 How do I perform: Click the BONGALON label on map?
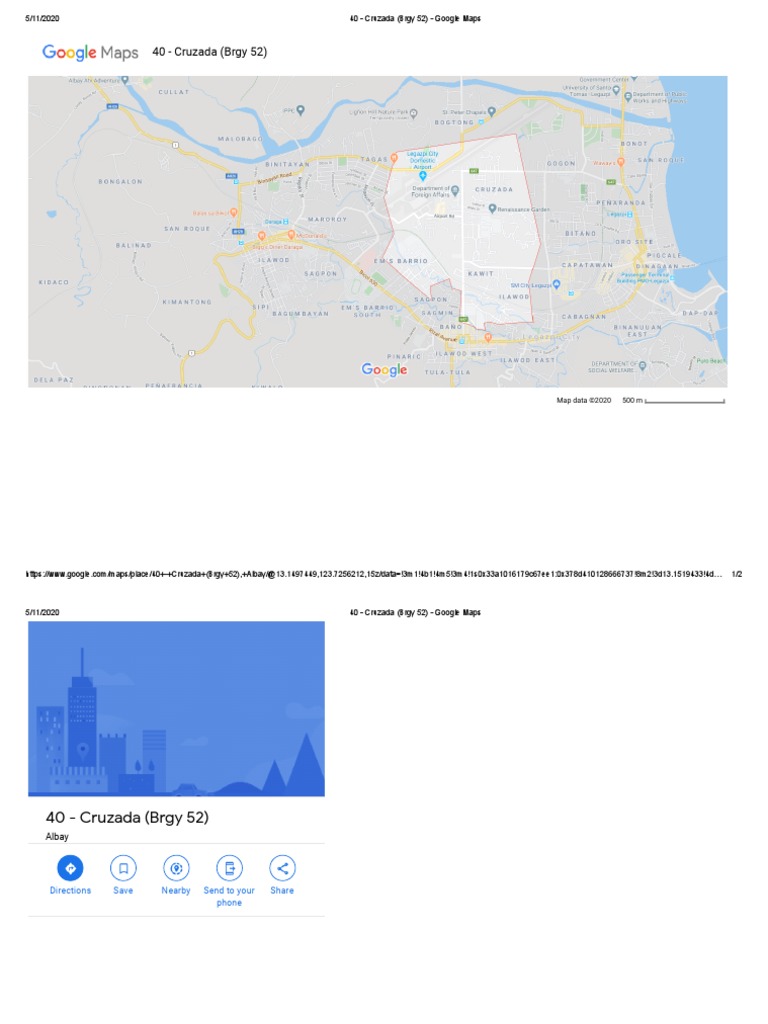pyautogui.click(x=120, y=182)
